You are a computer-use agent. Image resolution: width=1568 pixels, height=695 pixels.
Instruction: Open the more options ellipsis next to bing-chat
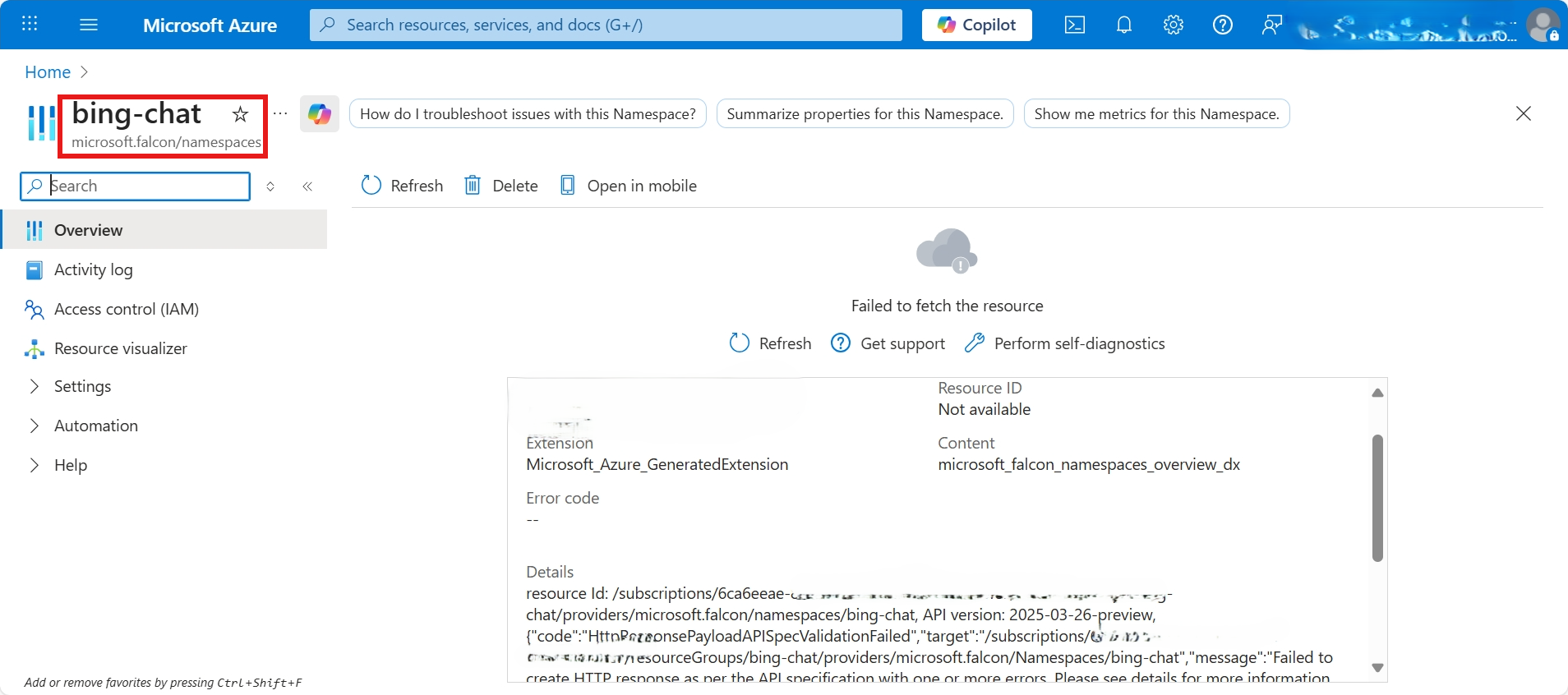280,113
